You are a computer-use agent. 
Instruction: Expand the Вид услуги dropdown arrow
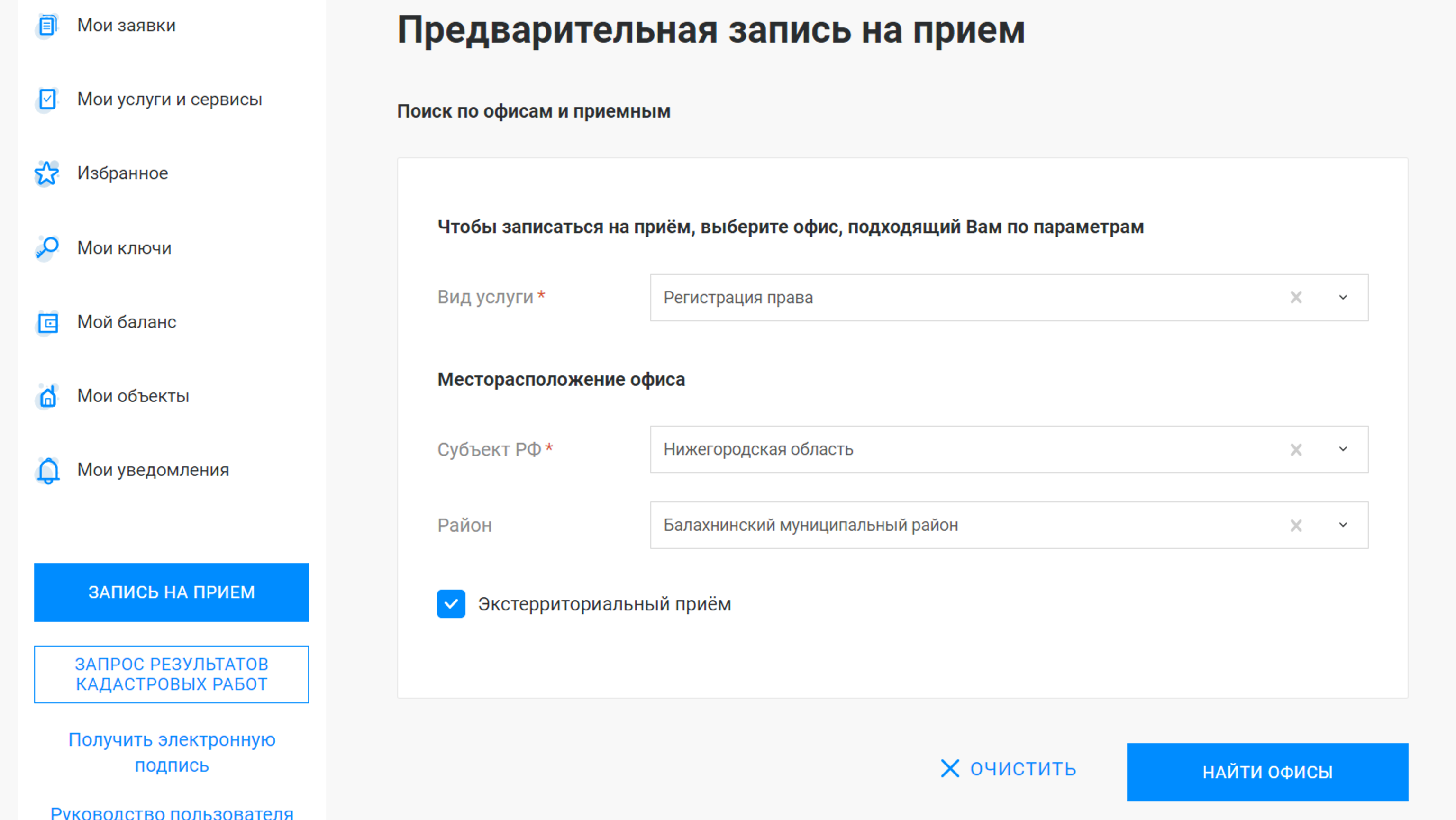(x=1344, y=297)
